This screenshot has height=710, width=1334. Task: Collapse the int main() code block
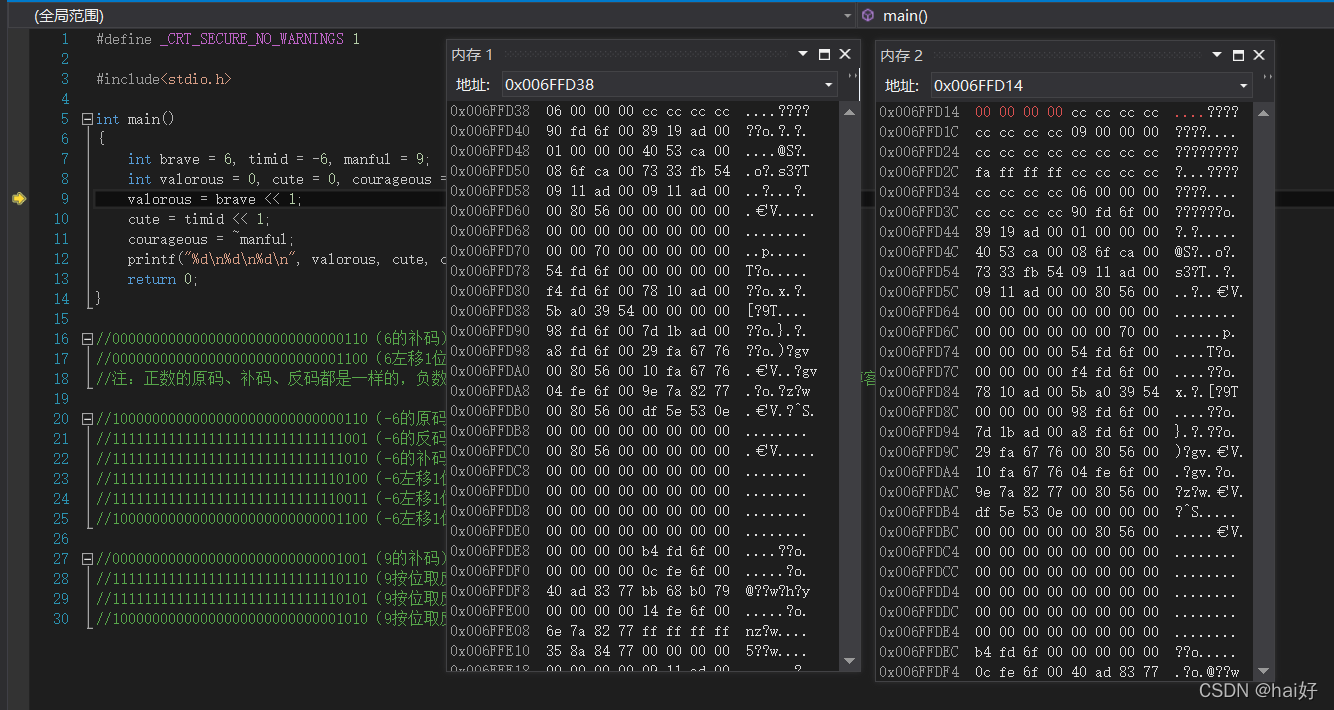[x=86, y=119]
